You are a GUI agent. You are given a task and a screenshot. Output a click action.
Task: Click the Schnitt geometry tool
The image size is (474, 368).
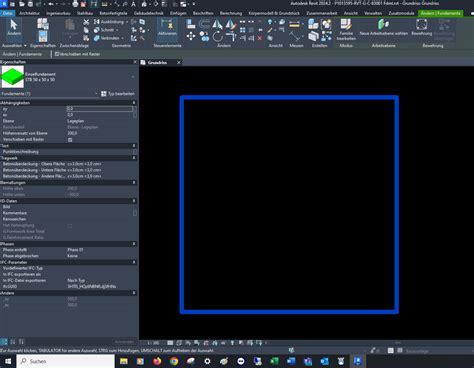106,30
